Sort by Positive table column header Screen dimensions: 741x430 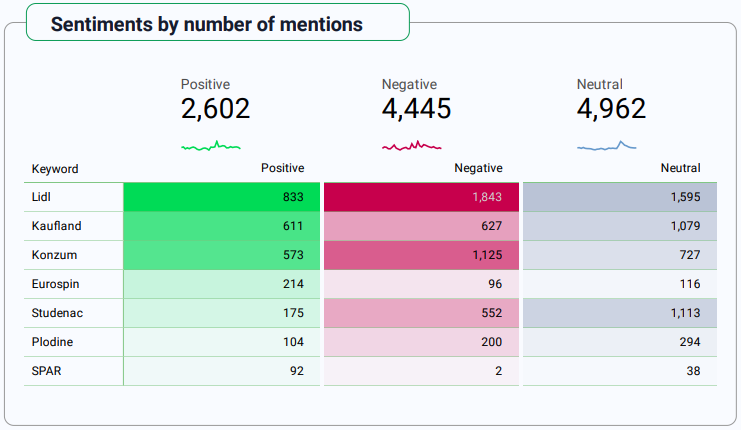click(x=282, y=168)
